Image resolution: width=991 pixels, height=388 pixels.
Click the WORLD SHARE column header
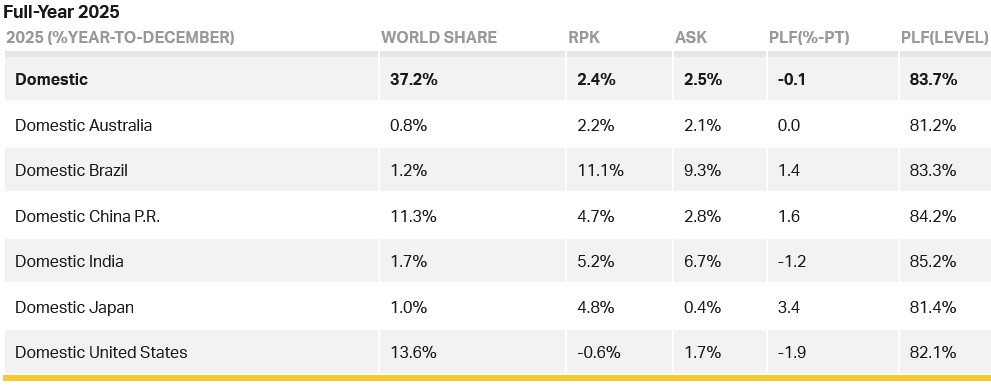[x=439, y=37]
